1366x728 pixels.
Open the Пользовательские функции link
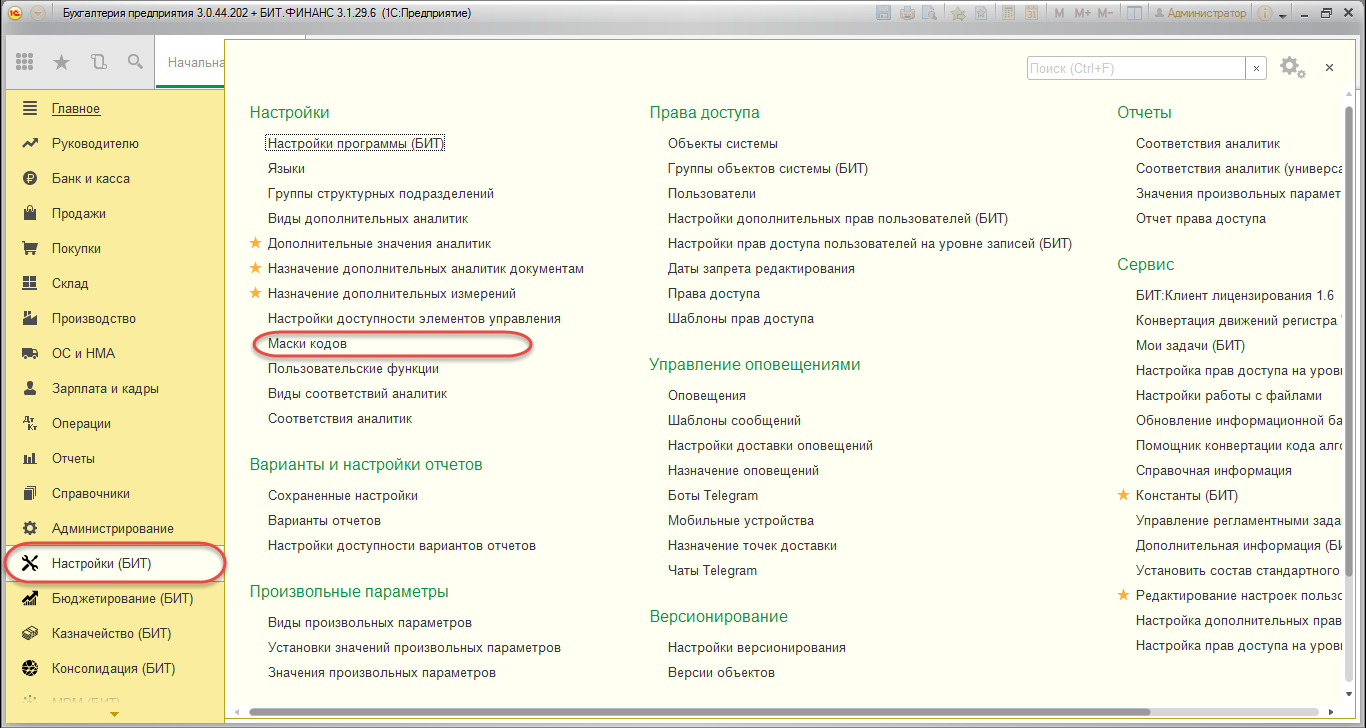(353, 368)
